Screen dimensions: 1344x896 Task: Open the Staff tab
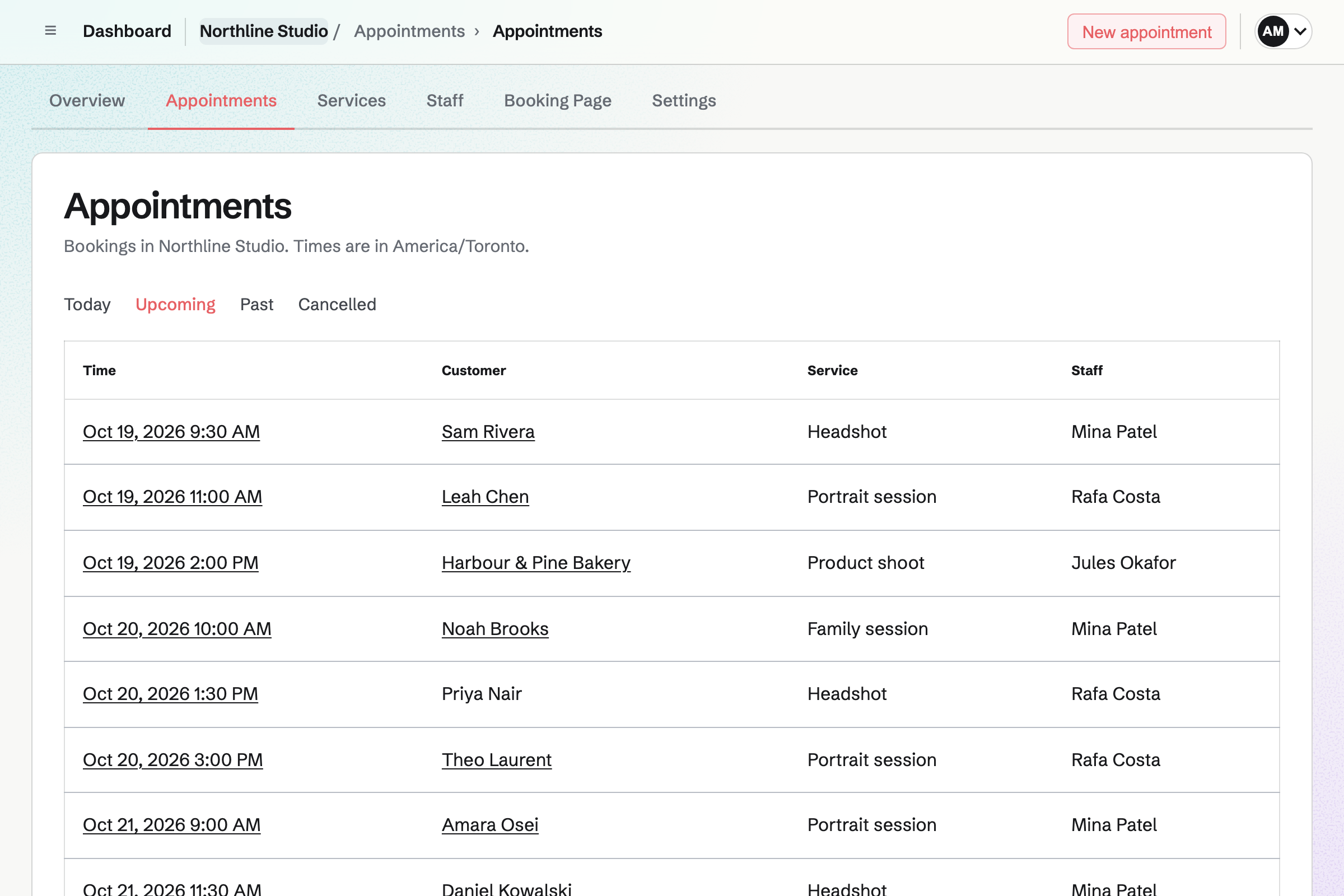(445, 101)
